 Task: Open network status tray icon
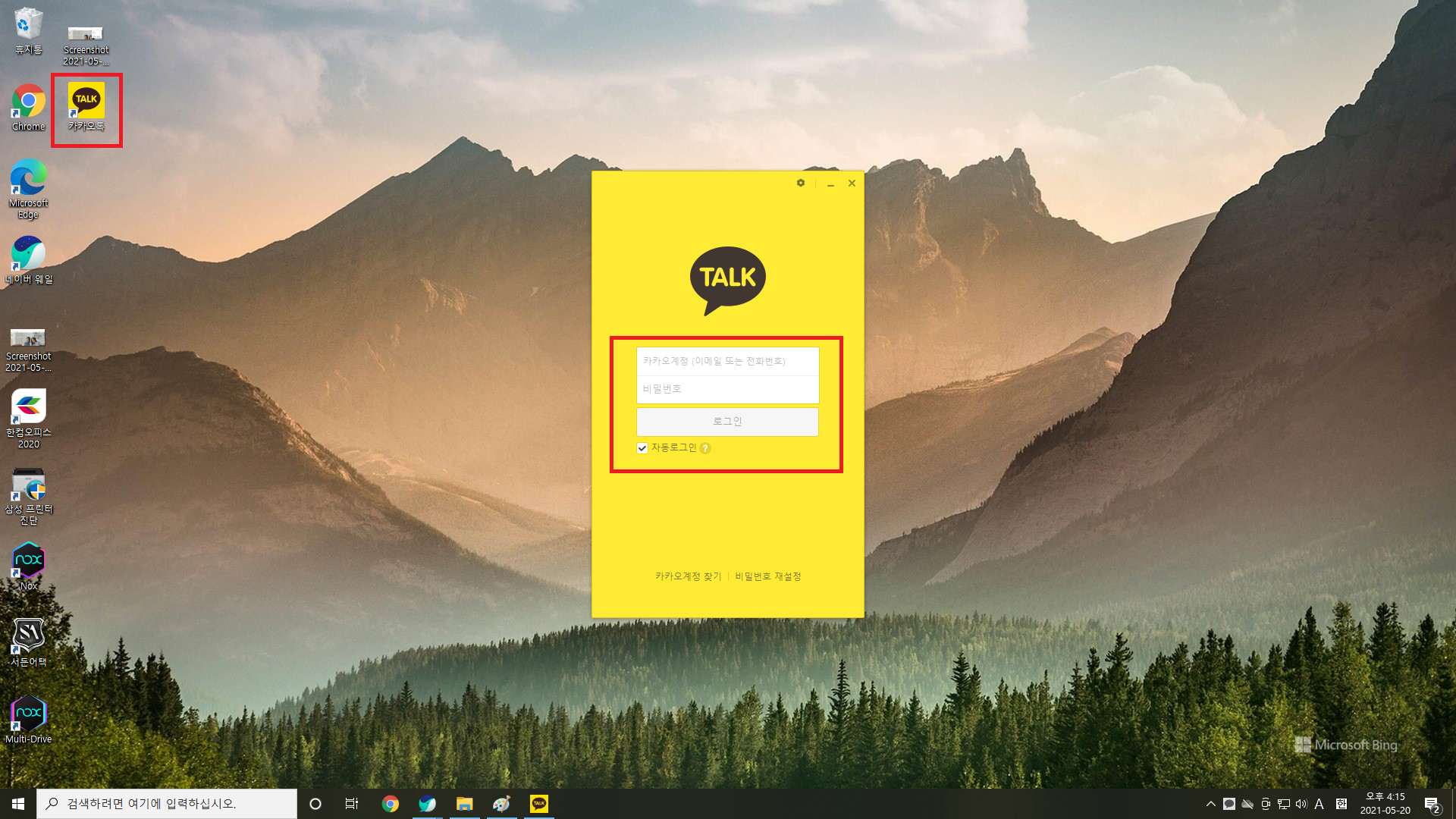(x=1284, y=804)
